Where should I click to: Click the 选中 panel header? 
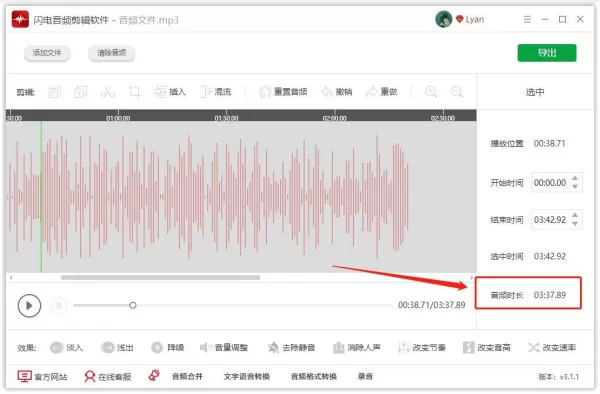[535, 92]
